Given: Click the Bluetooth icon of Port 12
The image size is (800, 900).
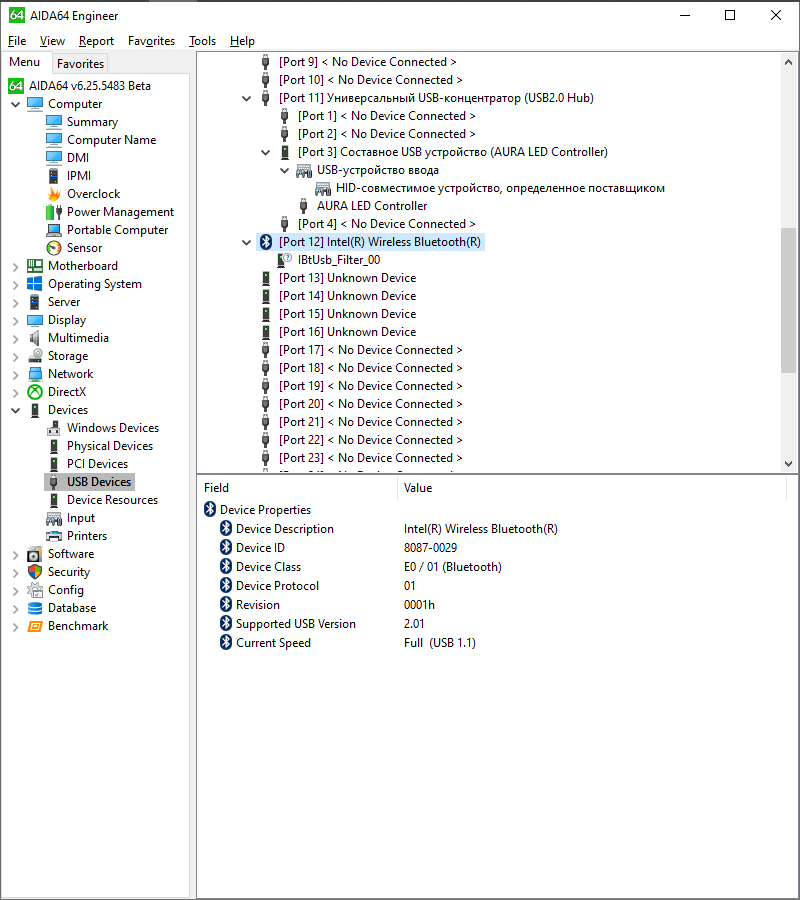Looking at the screenshot, I should pos(266,242).
